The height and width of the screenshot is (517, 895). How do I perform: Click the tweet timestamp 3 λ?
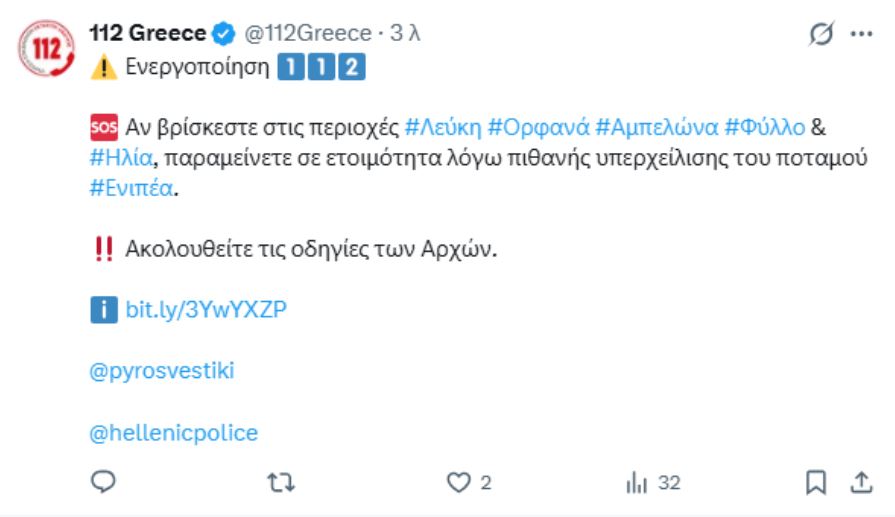click(x=405, y=33)
